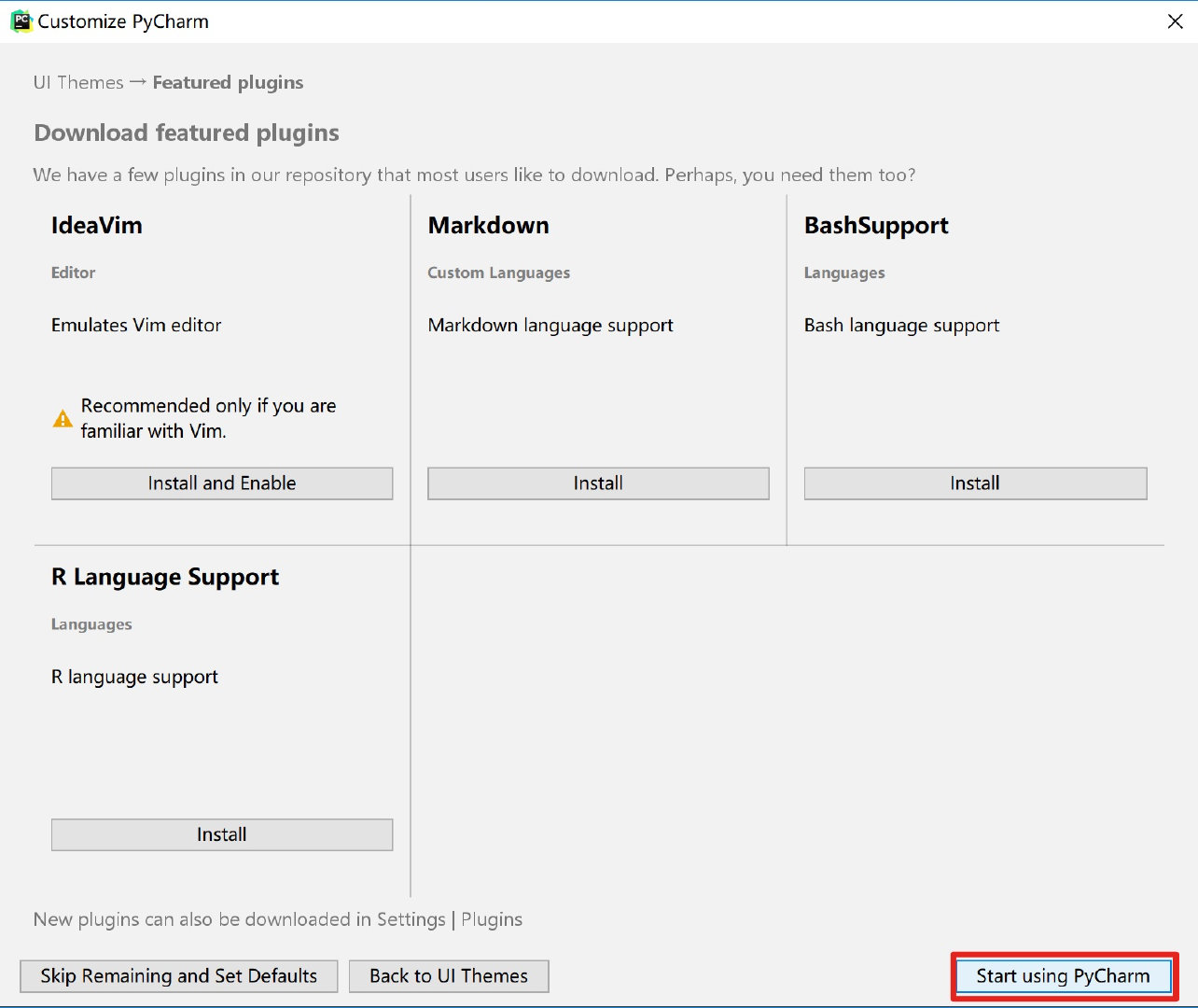Install the BashSupport plugin
Viewport: 1198px width, 1008px height.
tap(975, 483)
